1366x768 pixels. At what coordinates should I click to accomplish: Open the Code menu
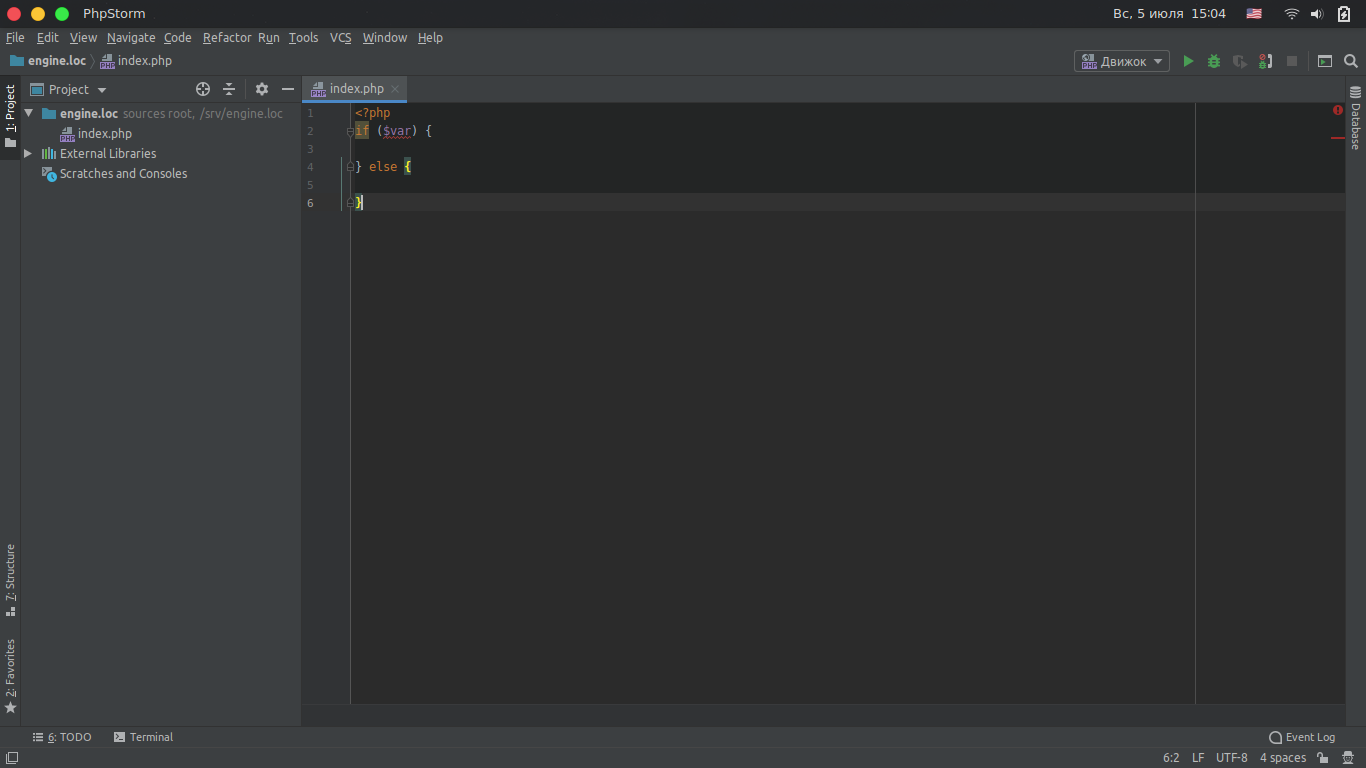tap(178, 37)
